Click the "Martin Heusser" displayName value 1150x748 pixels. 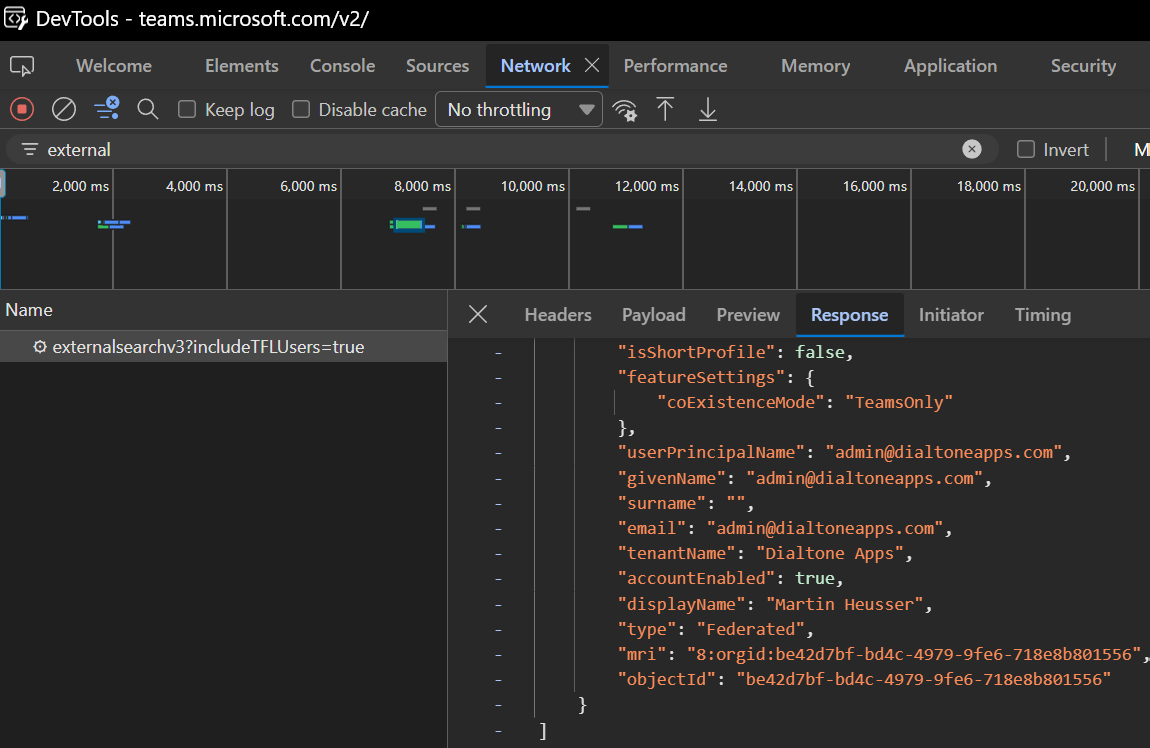click(844, 604)
